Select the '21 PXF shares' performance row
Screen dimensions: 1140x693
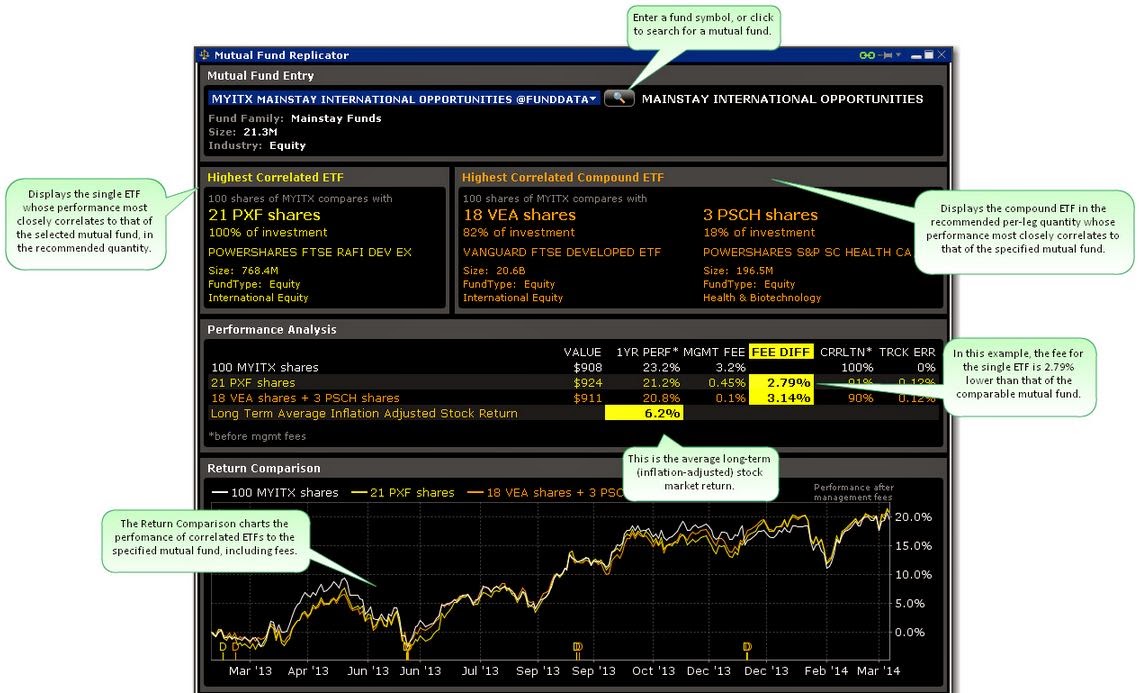tap(573, 382)
